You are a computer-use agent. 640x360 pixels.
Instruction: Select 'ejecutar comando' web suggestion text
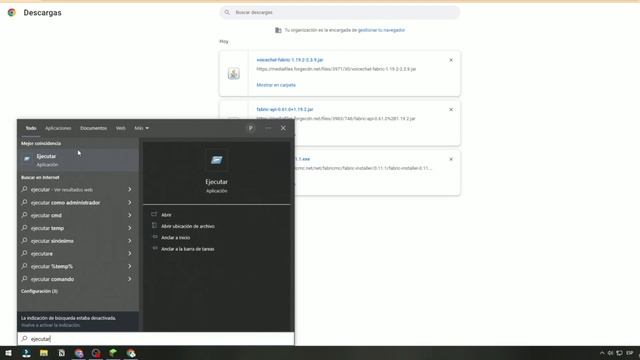tap(52, 279)
